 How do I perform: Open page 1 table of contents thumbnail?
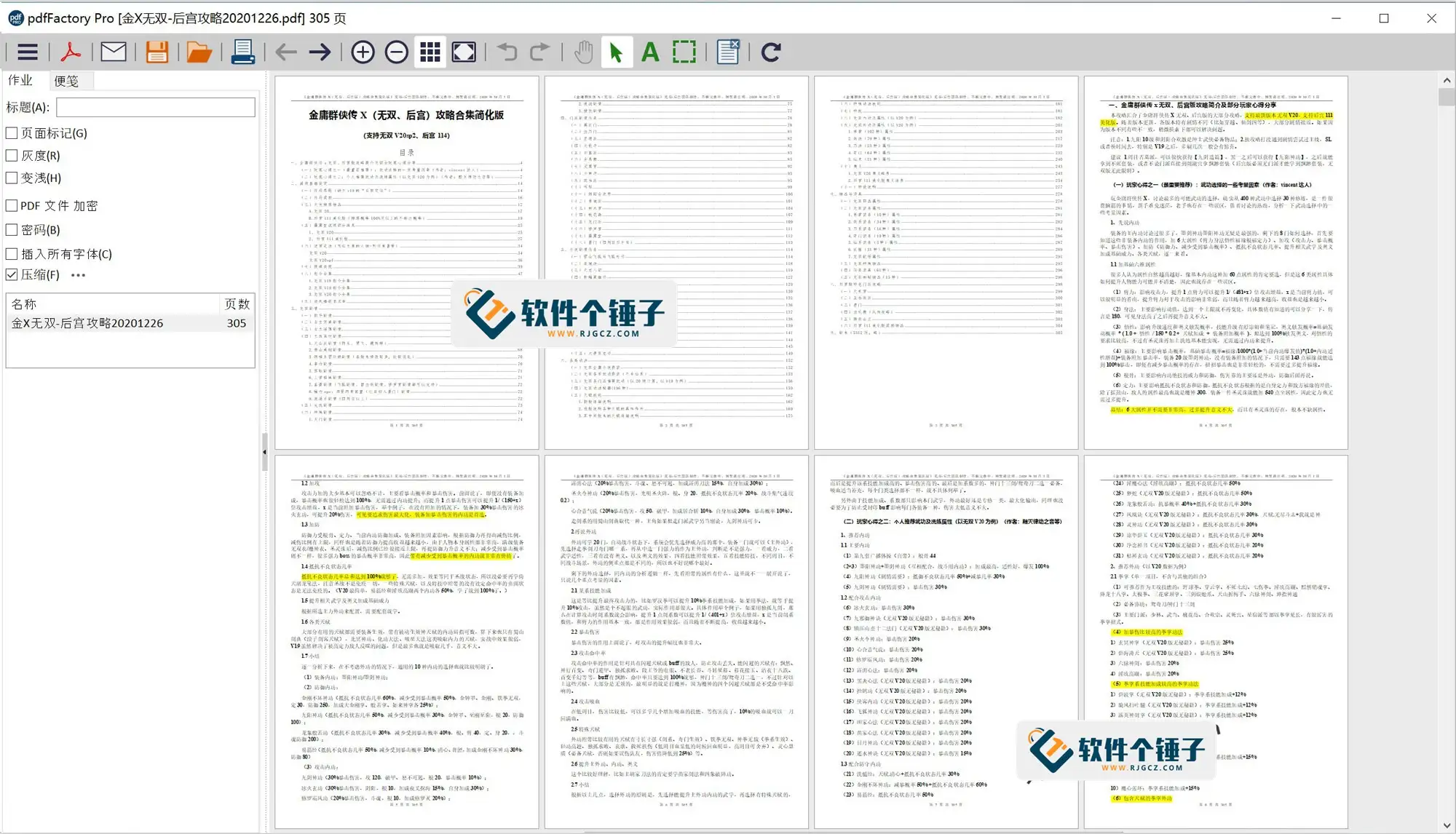tap(406, 263)
